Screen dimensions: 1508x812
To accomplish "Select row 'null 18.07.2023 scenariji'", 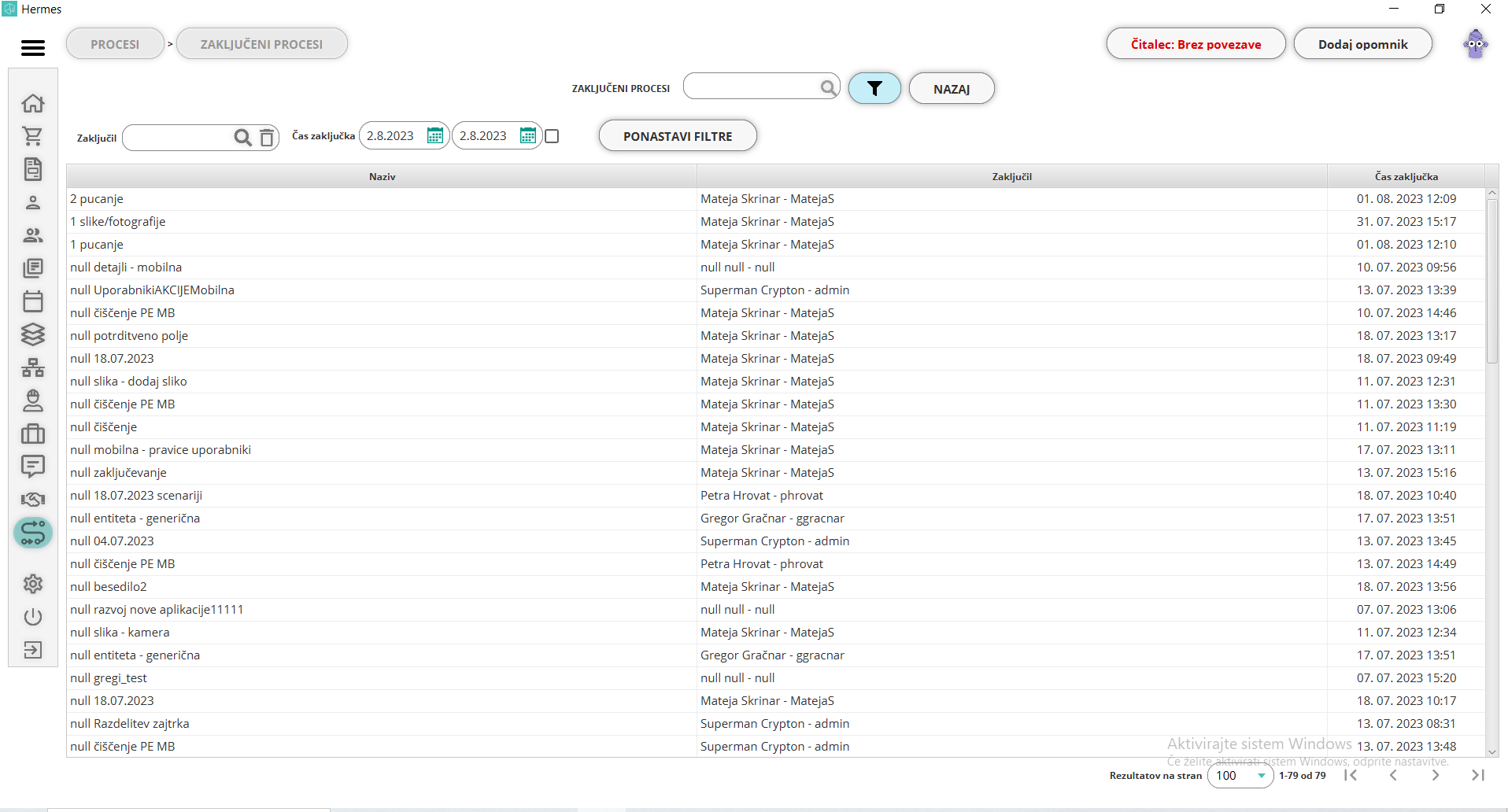I will (x=776, y=496).
